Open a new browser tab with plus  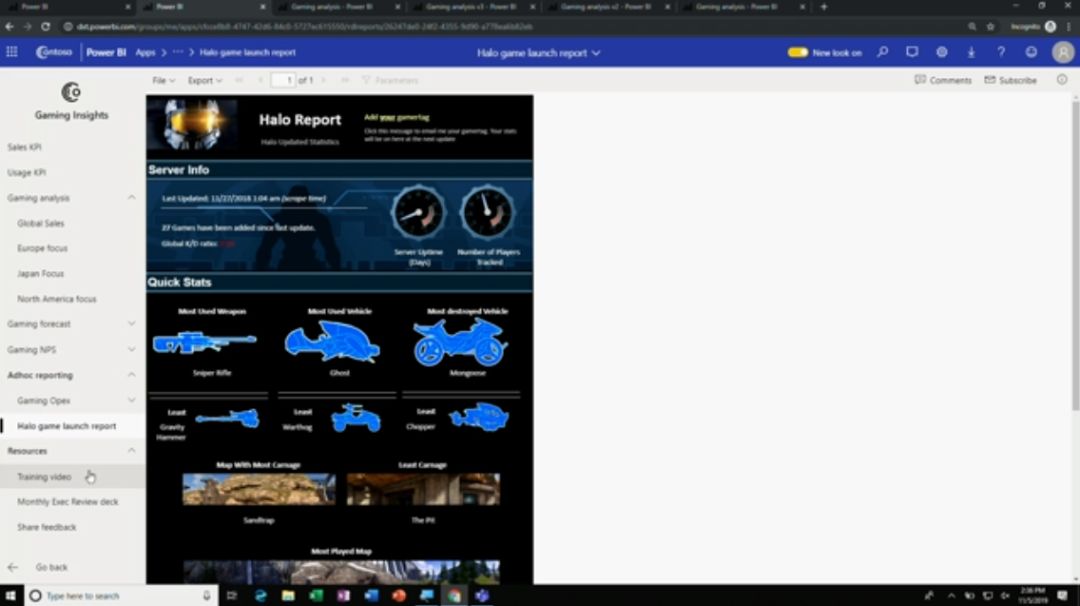pyautogui.click(x=824, y=7)
